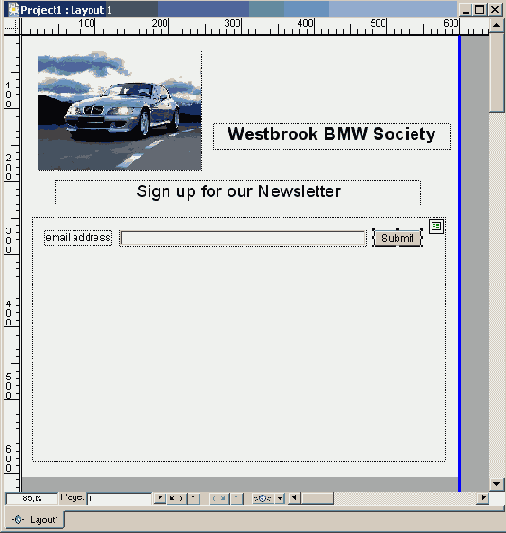
Task: Select the 'Sign up for our Newsletter' text box
Action: tap(238, 192)
